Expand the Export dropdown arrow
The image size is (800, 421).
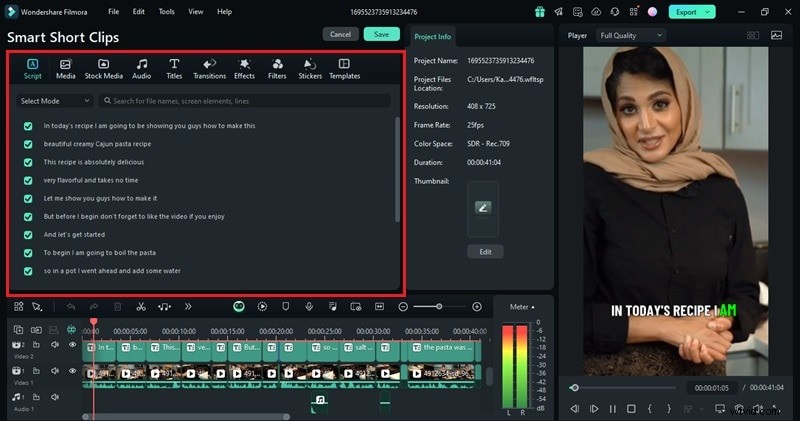click(708, 12)
